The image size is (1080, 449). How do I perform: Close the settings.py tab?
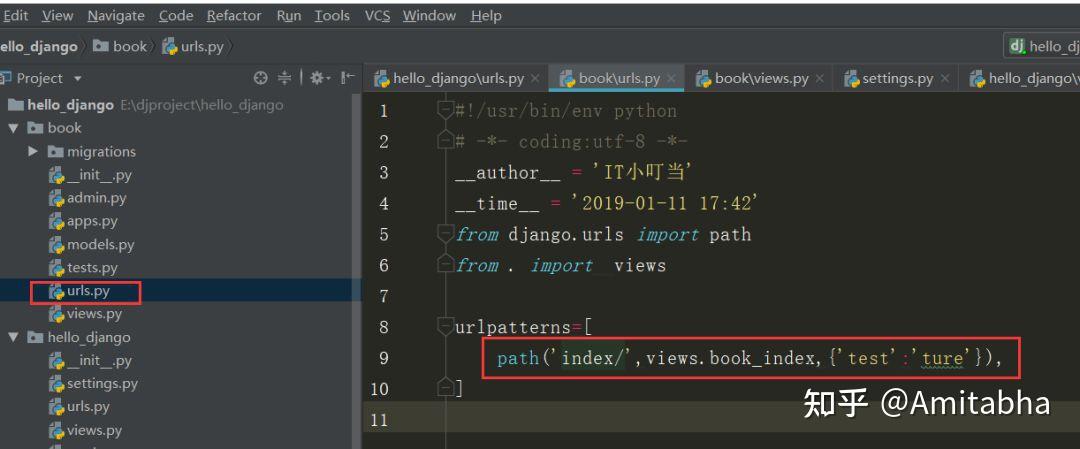pos(945,79)
